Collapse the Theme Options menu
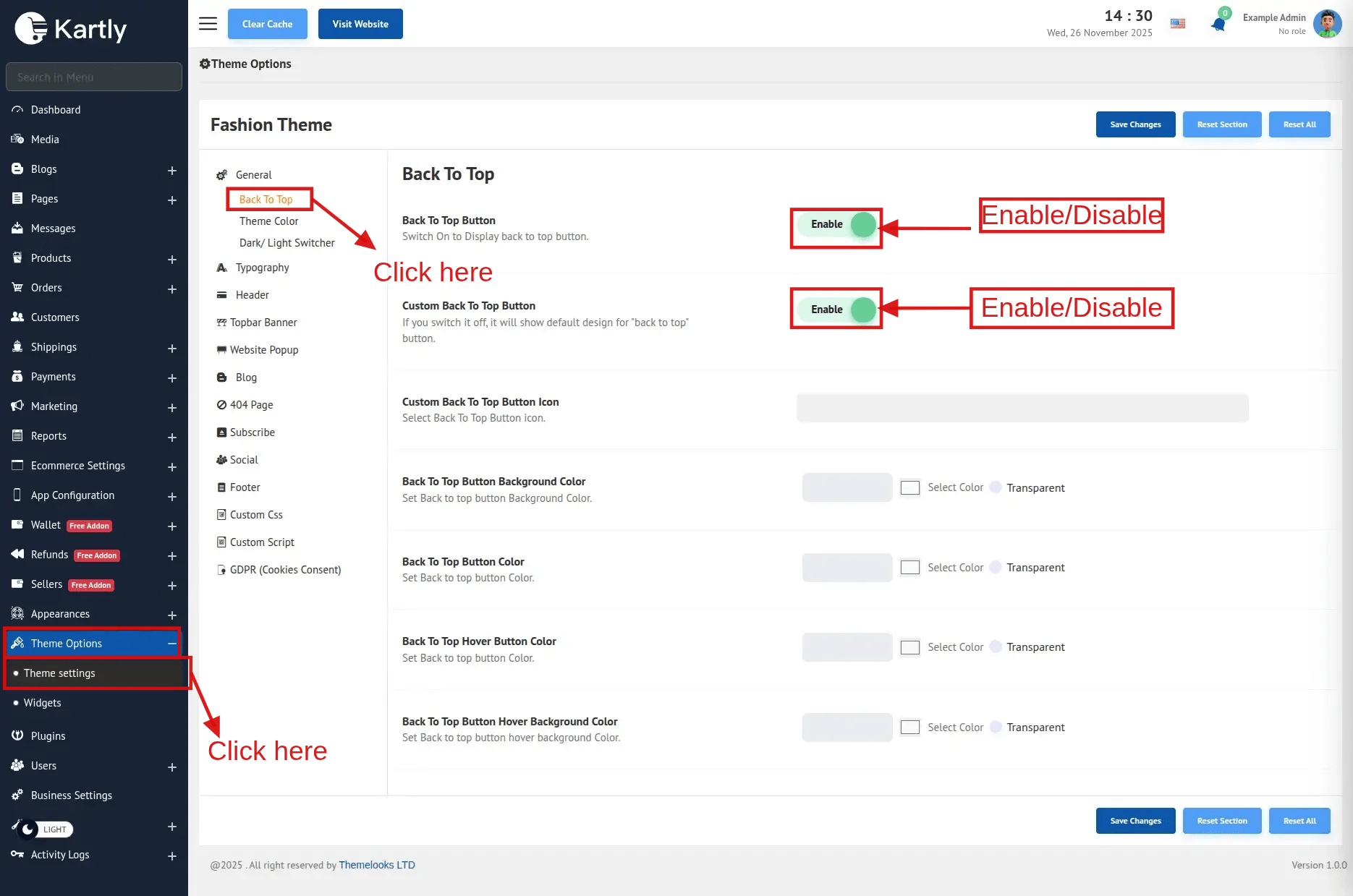 point(171,644)
